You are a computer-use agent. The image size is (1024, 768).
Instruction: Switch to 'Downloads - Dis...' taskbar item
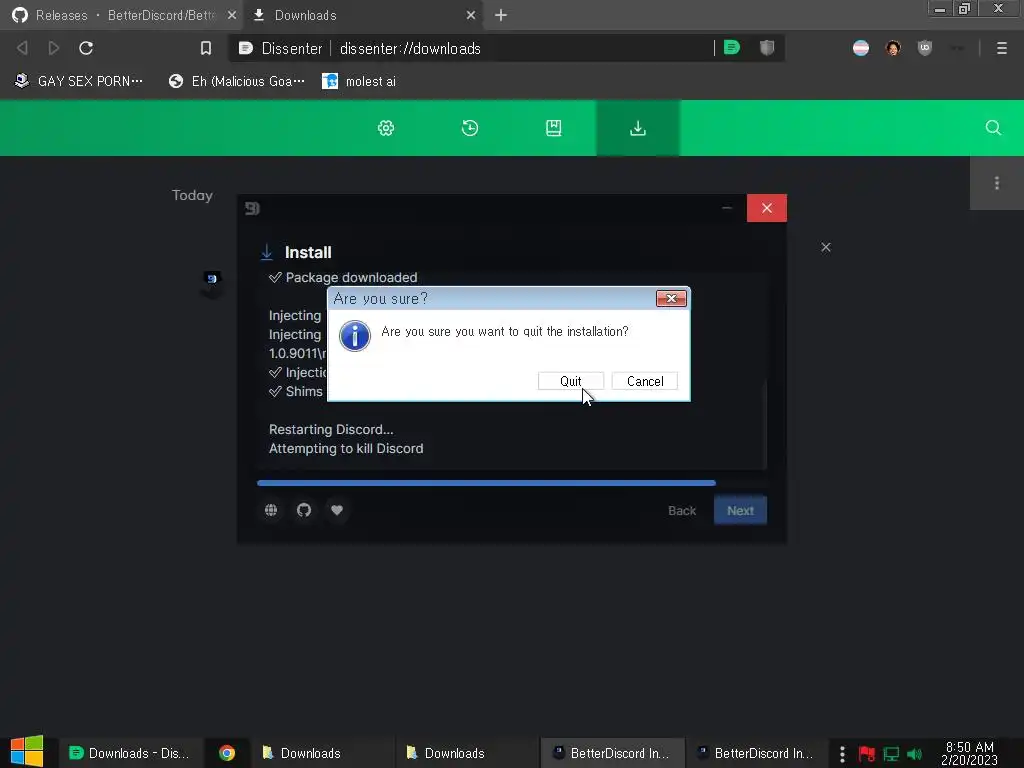point(129,753)
